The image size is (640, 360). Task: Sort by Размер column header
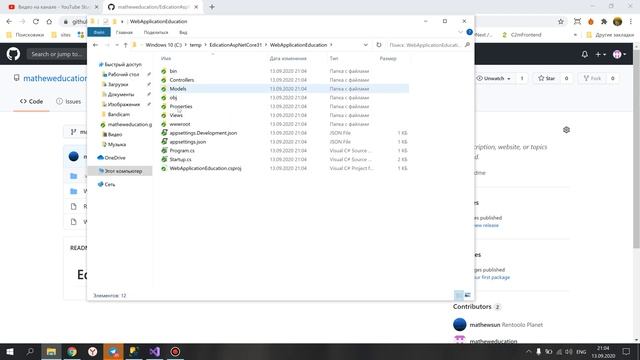tap(388, 58)
